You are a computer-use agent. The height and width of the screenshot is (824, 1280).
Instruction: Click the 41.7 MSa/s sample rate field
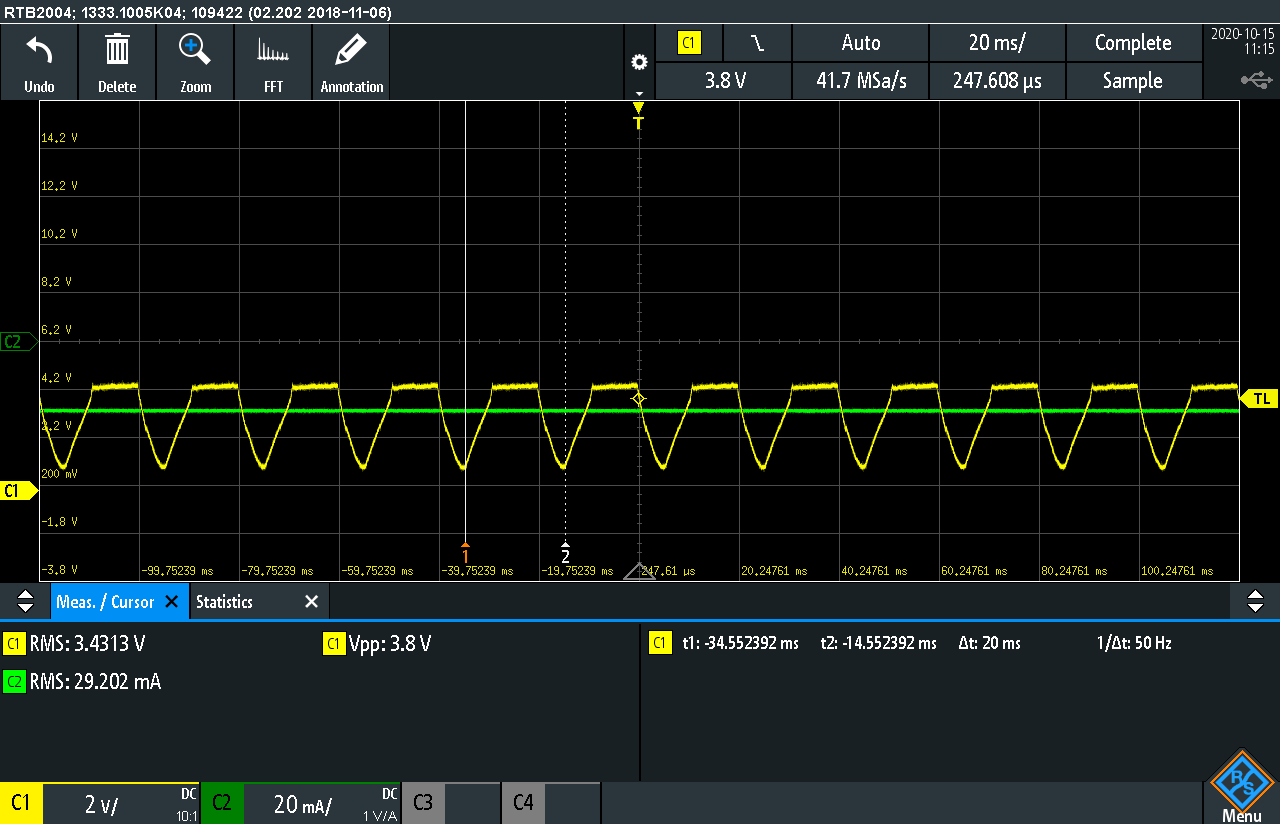pyautogui.click(x=860, y=81)
